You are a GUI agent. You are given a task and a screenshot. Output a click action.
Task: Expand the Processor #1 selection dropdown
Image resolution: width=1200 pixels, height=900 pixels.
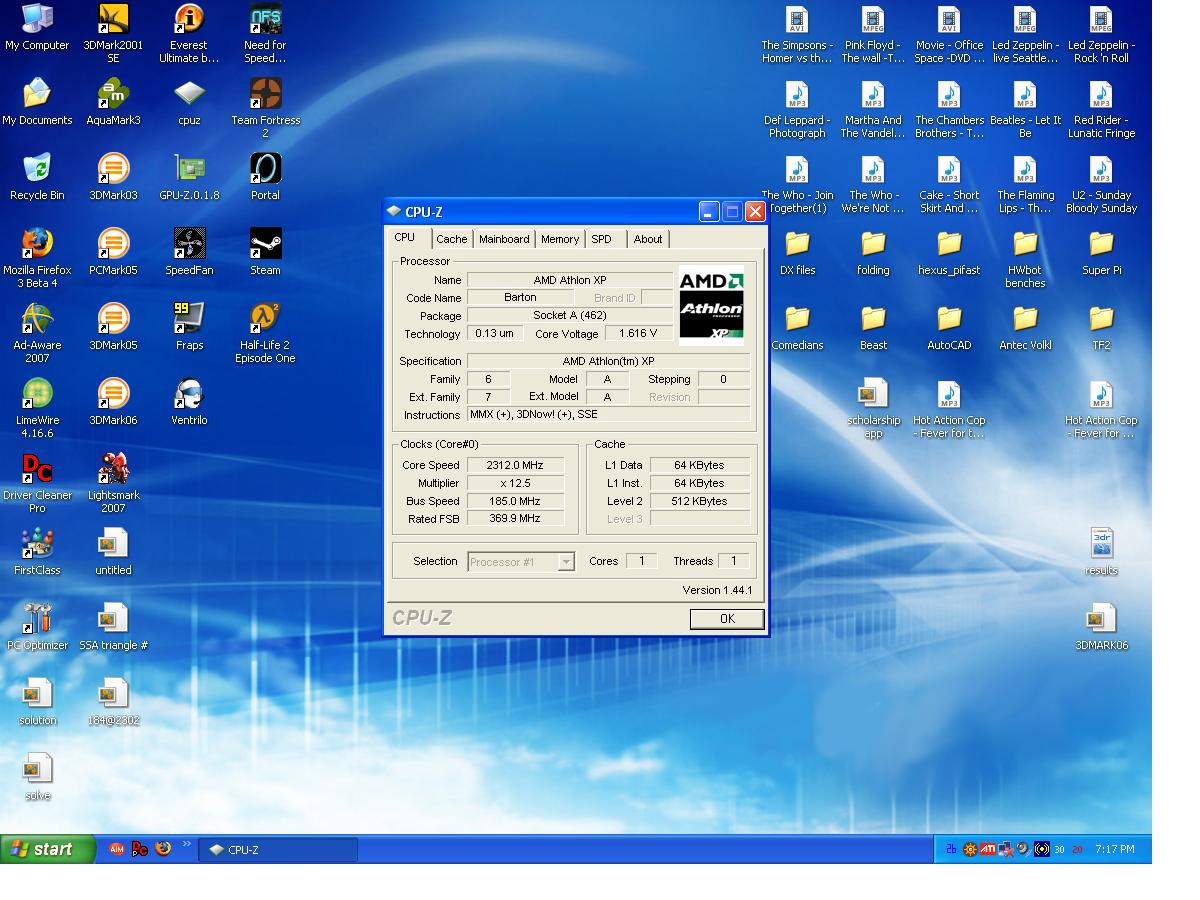[566, 562]
